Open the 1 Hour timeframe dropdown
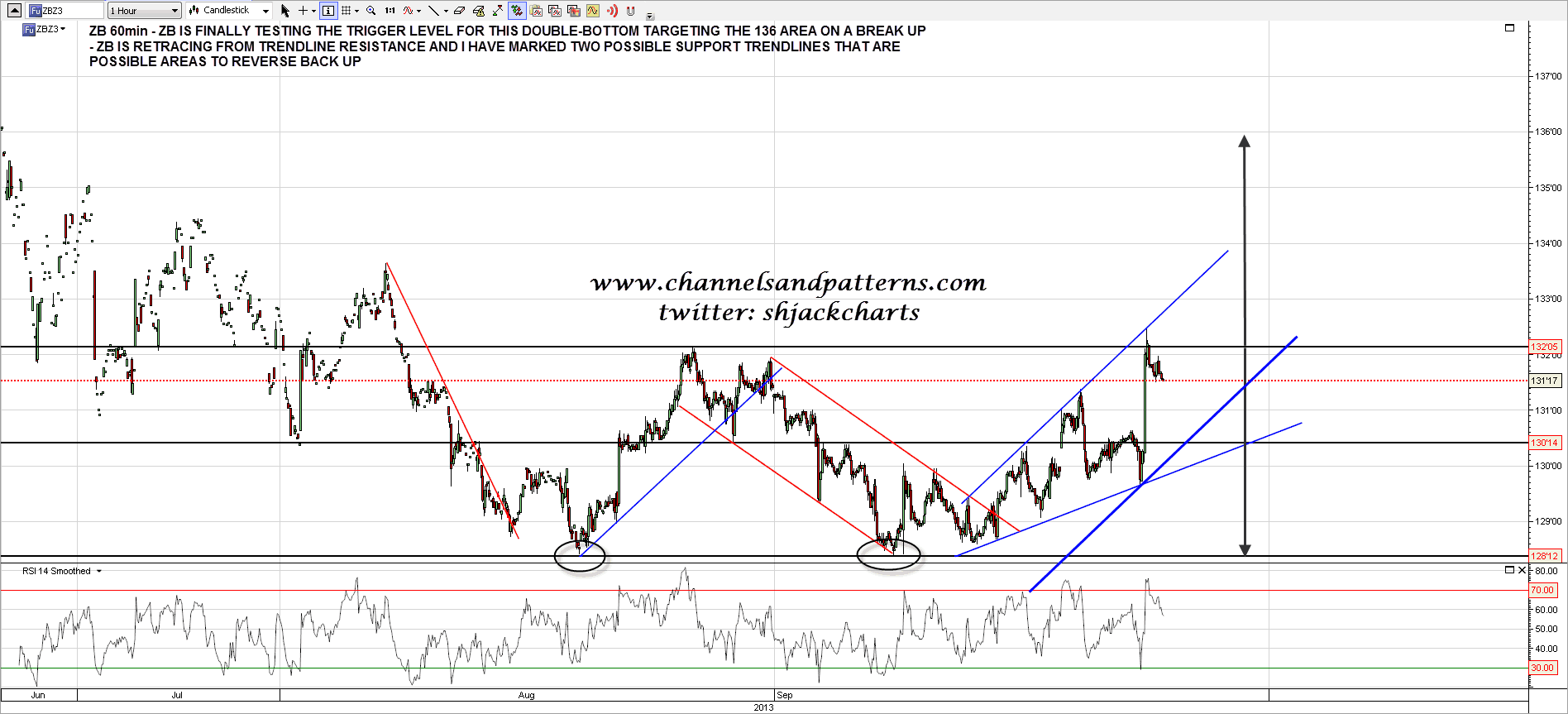 [144, 11]
